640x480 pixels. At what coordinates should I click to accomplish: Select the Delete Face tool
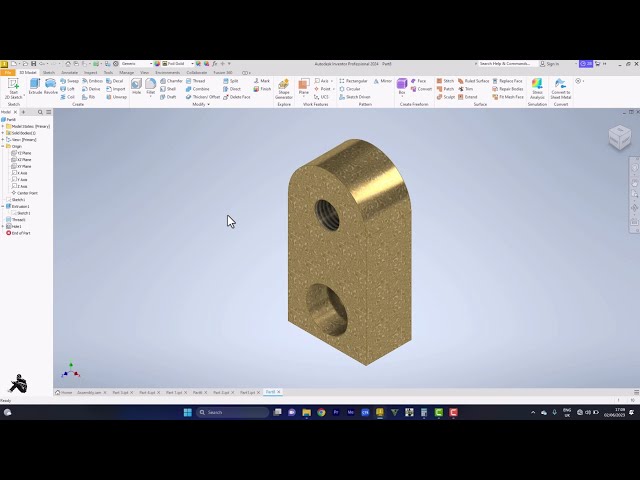pyautogui.click(x=237, y=97)
